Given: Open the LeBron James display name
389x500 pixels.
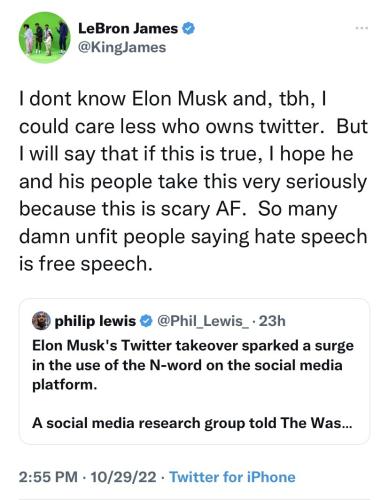Looking at the screenshot, I should coord(128,29).
